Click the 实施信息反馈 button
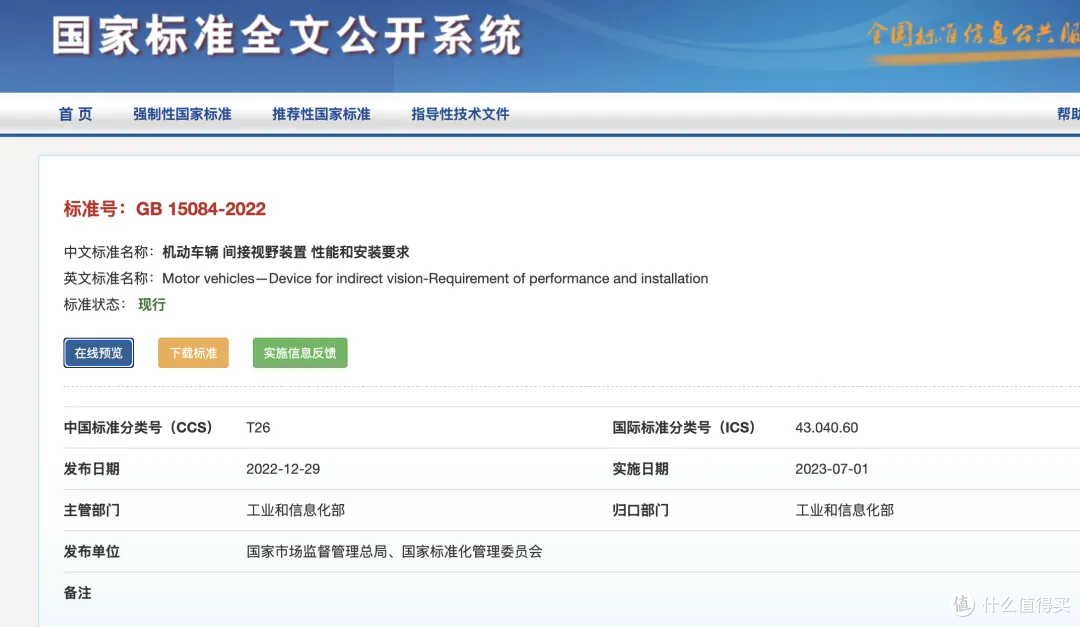Viewport: 1080px width, 627px height. click(x=300, y=353)
